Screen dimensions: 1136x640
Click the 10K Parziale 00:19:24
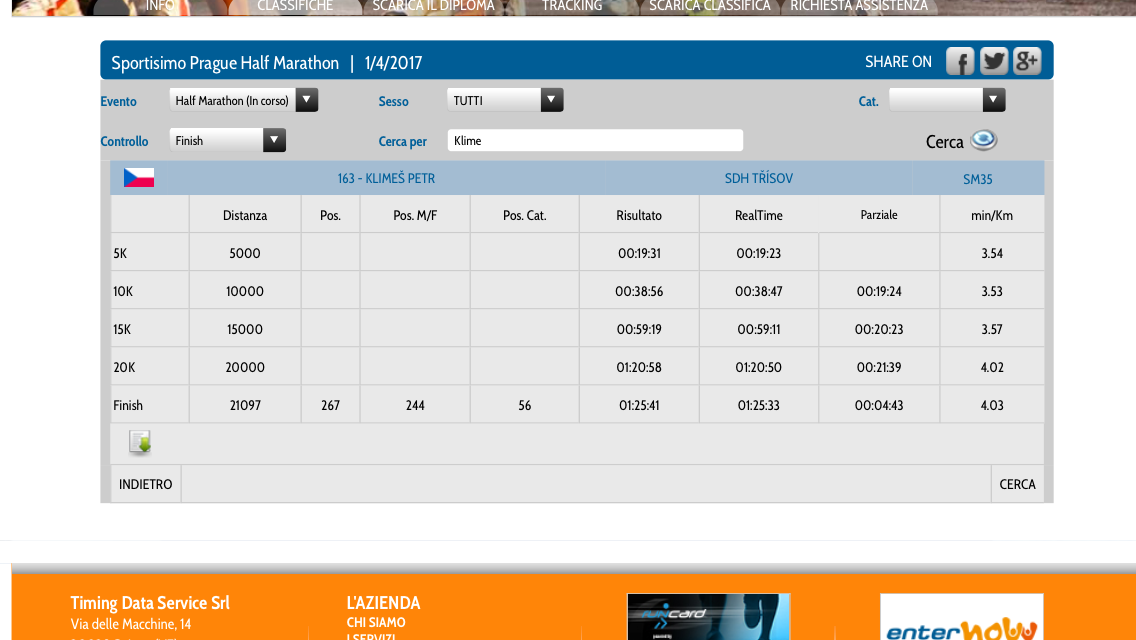(x=879, y=291)
